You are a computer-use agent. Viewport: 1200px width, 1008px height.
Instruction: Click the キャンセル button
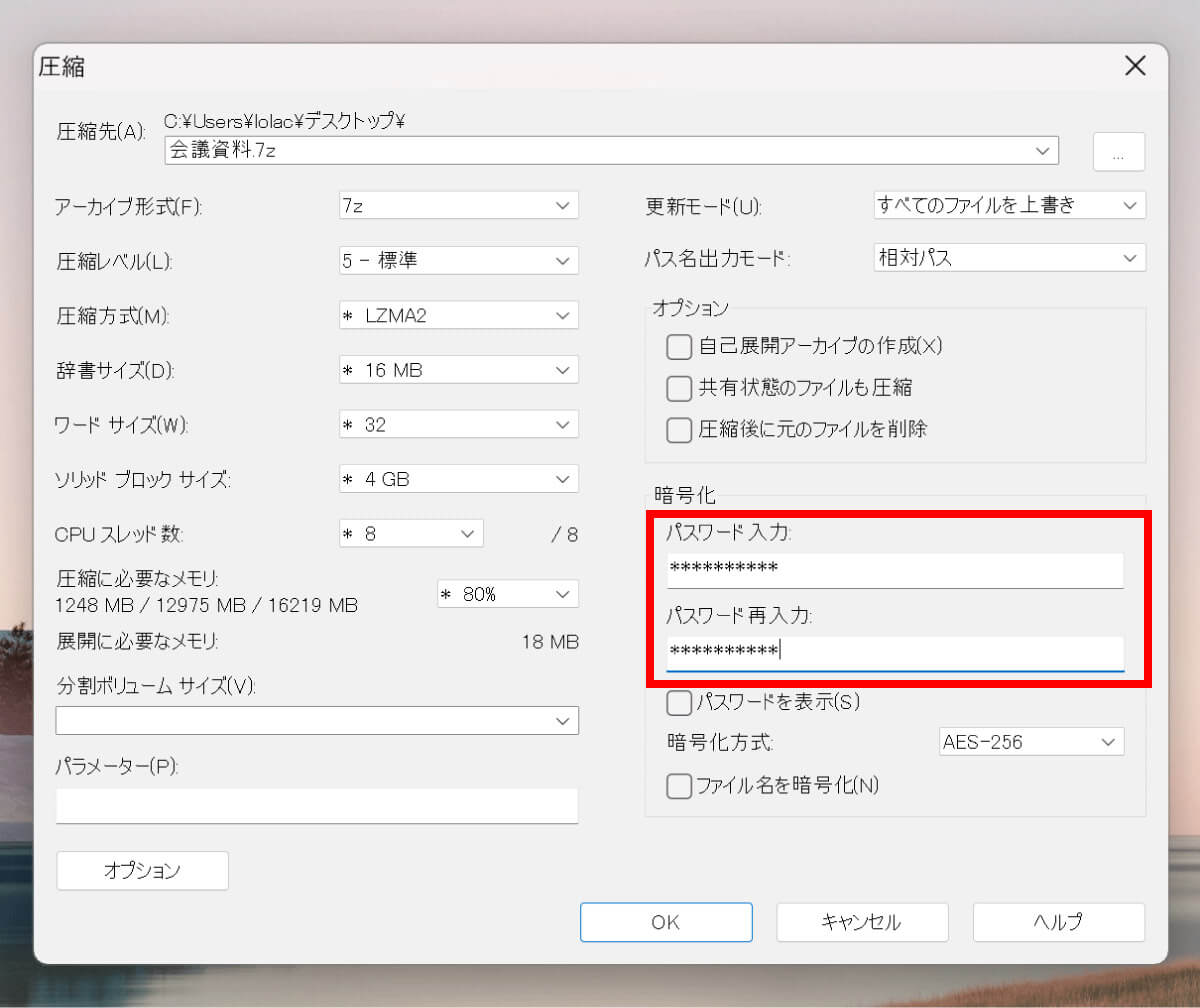click(x=862, y=922)
